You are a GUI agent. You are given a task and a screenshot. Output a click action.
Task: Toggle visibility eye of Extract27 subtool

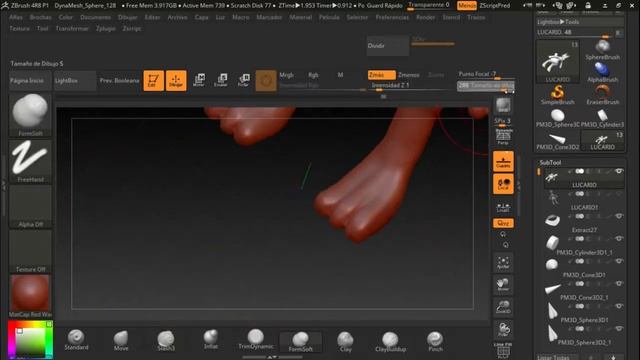tap(619, 216)
